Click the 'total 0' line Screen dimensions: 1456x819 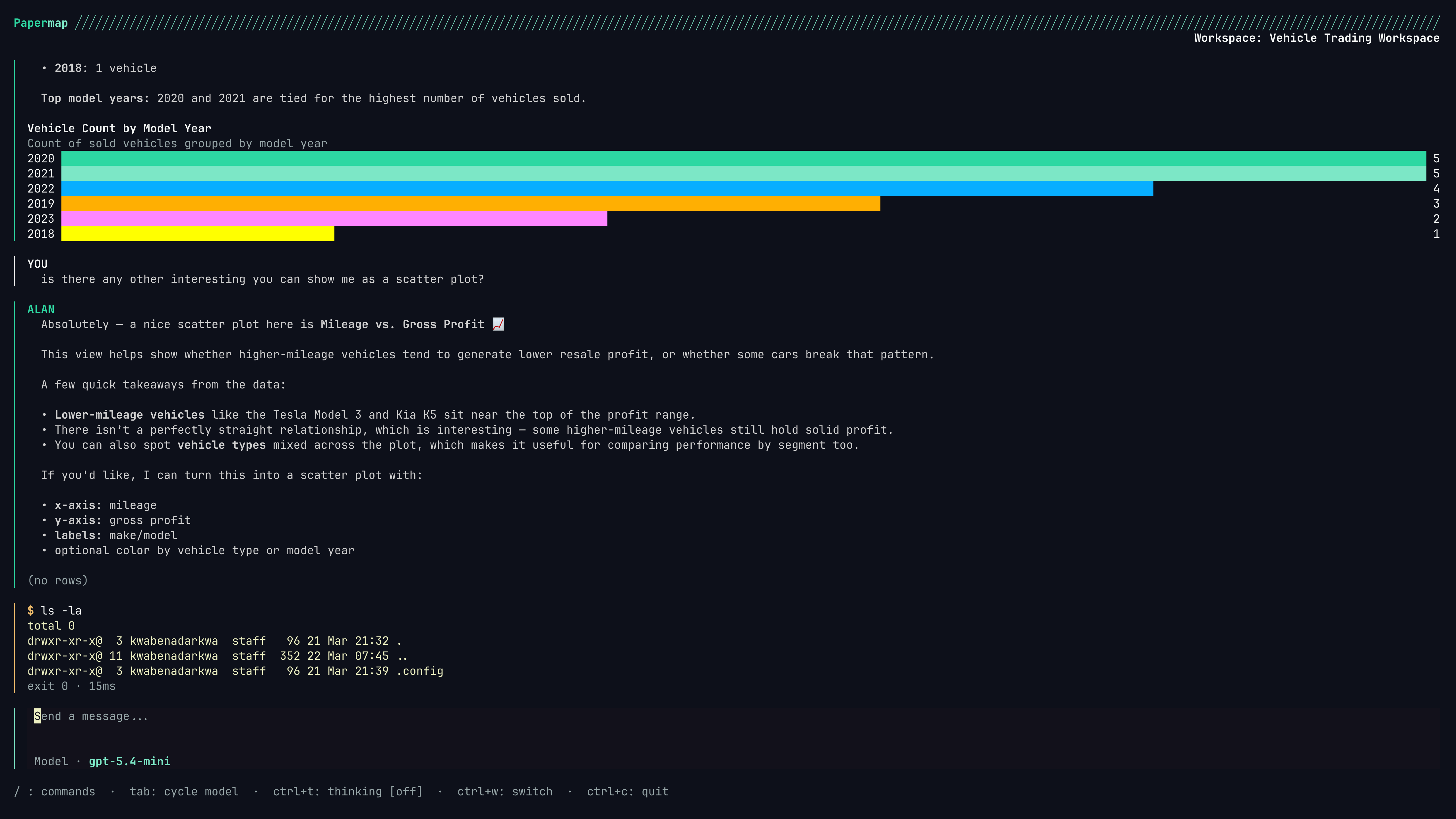(x=51, y=626)
